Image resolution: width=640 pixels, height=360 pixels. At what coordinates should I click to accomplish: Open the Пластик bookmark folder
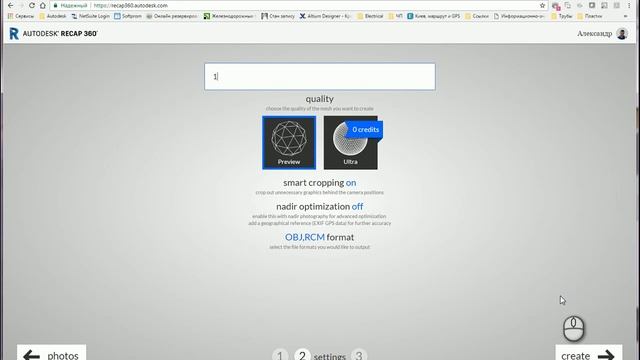pos(589,16)
